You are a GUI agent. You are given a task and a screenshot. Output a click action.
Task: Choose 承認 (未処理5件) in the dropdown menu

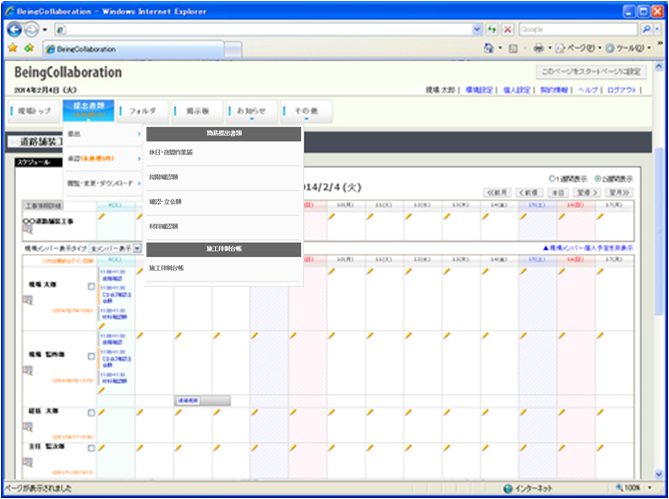103,159
